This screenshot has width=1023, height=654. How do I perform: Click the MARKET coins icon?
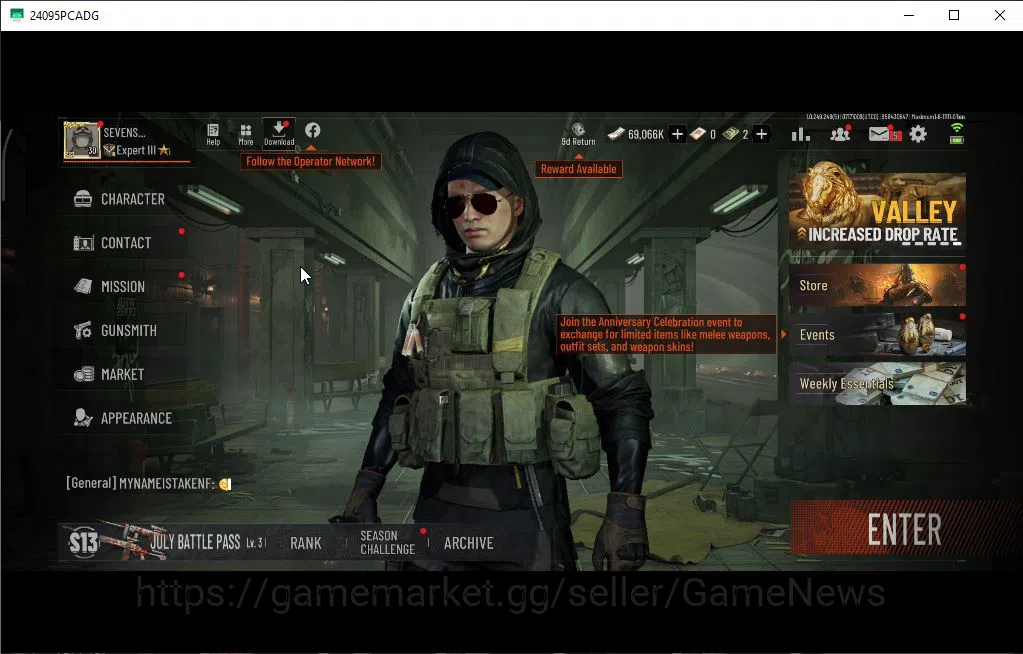coord(84,374)
